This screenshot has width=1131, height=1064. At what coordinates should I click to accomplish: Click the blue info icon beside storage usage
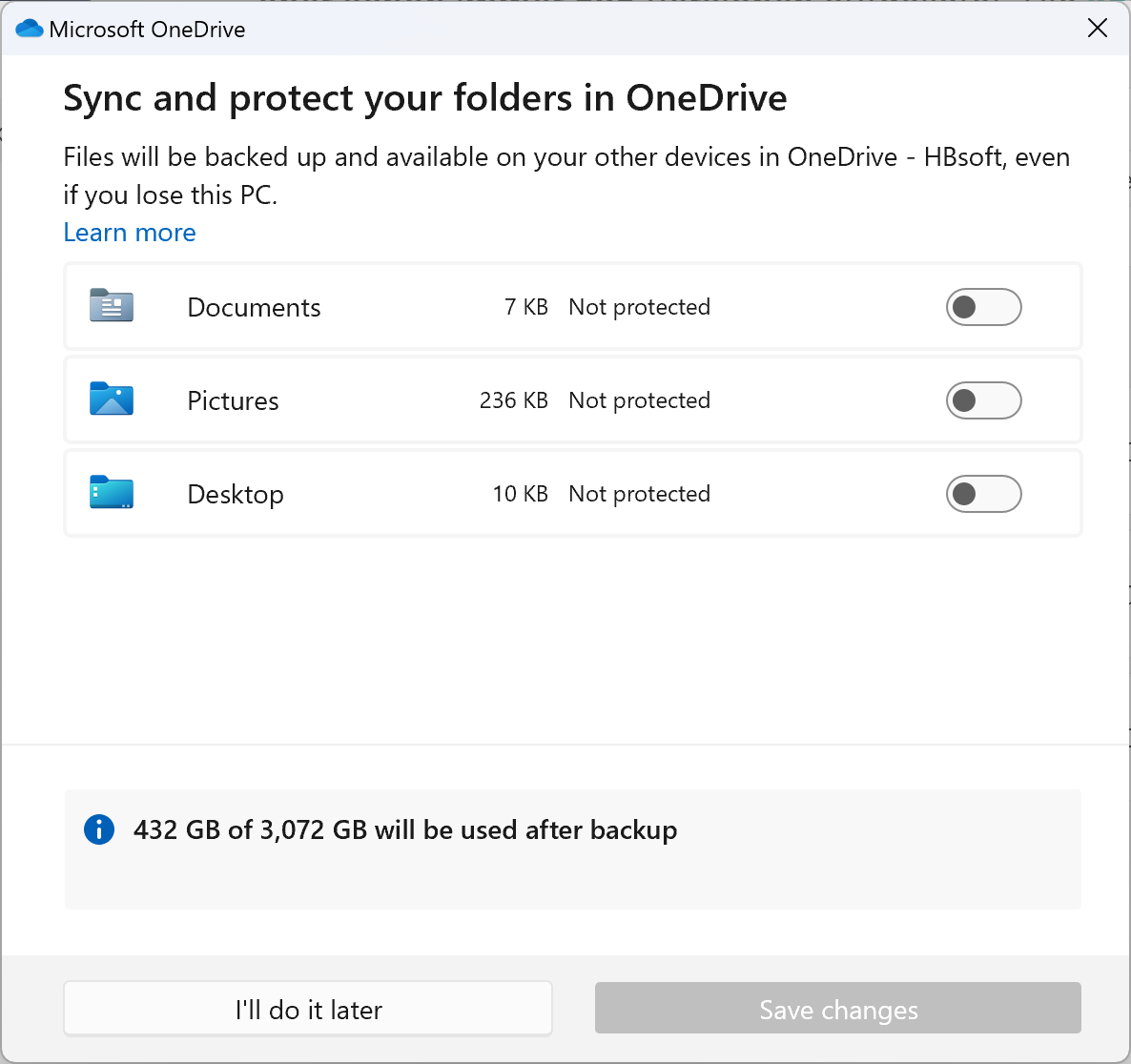click(x=99, y=829)
